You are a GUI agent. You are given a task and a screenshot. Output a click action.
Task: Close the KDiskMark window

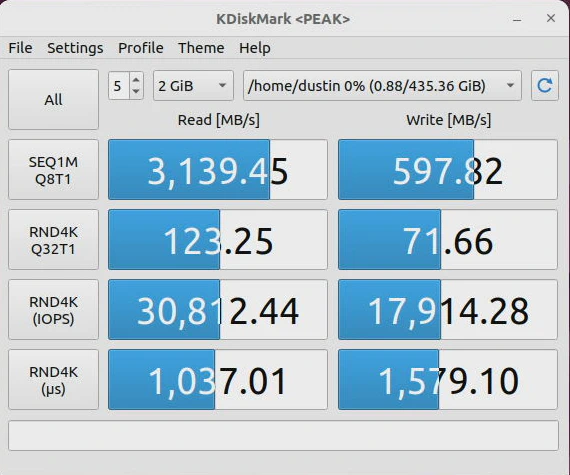click(x=551, y=18)
